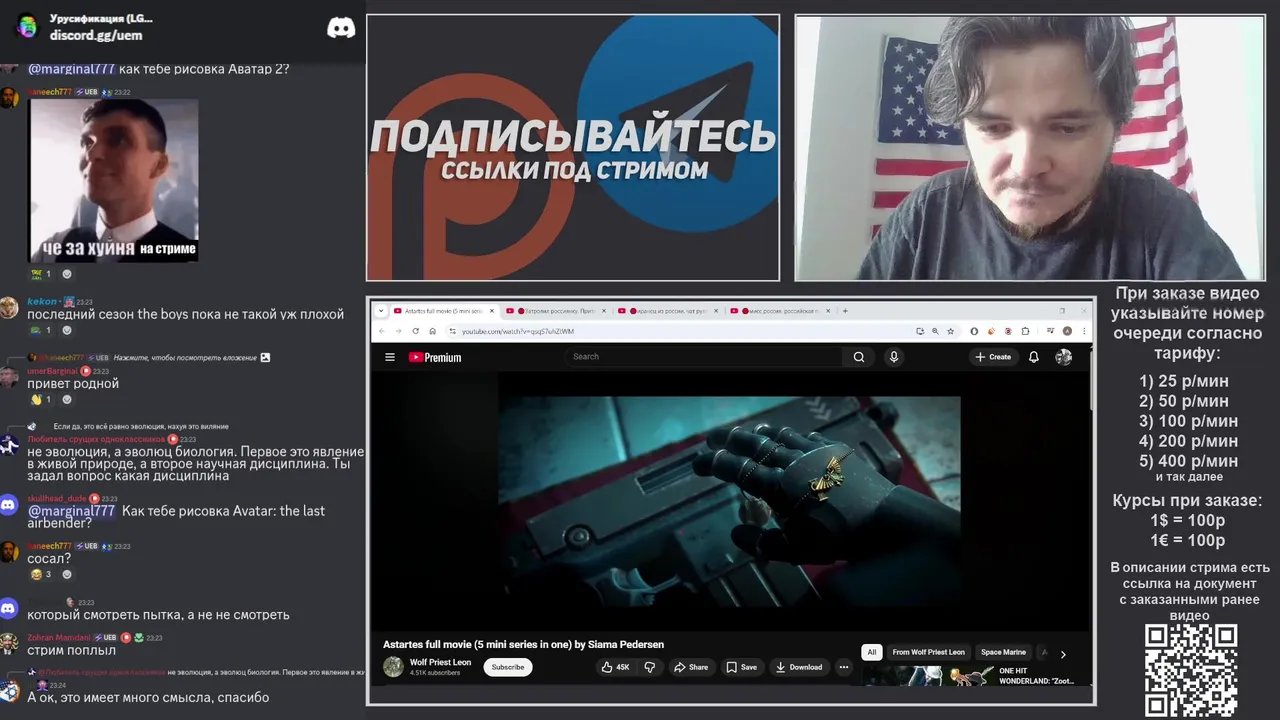Click the Discord logo in the overlay header
This screenshot has width=1280, height=720.
point(341,28)
